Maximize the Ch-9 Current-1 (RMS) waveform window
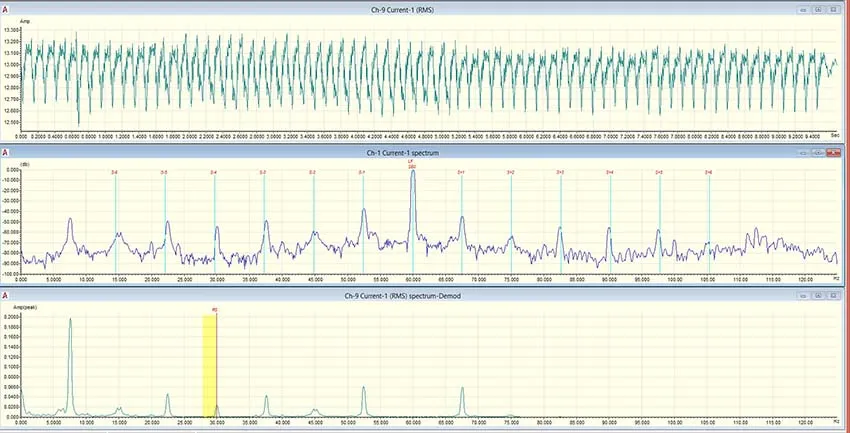The image size is (850, 433). [x=819, y=9]
